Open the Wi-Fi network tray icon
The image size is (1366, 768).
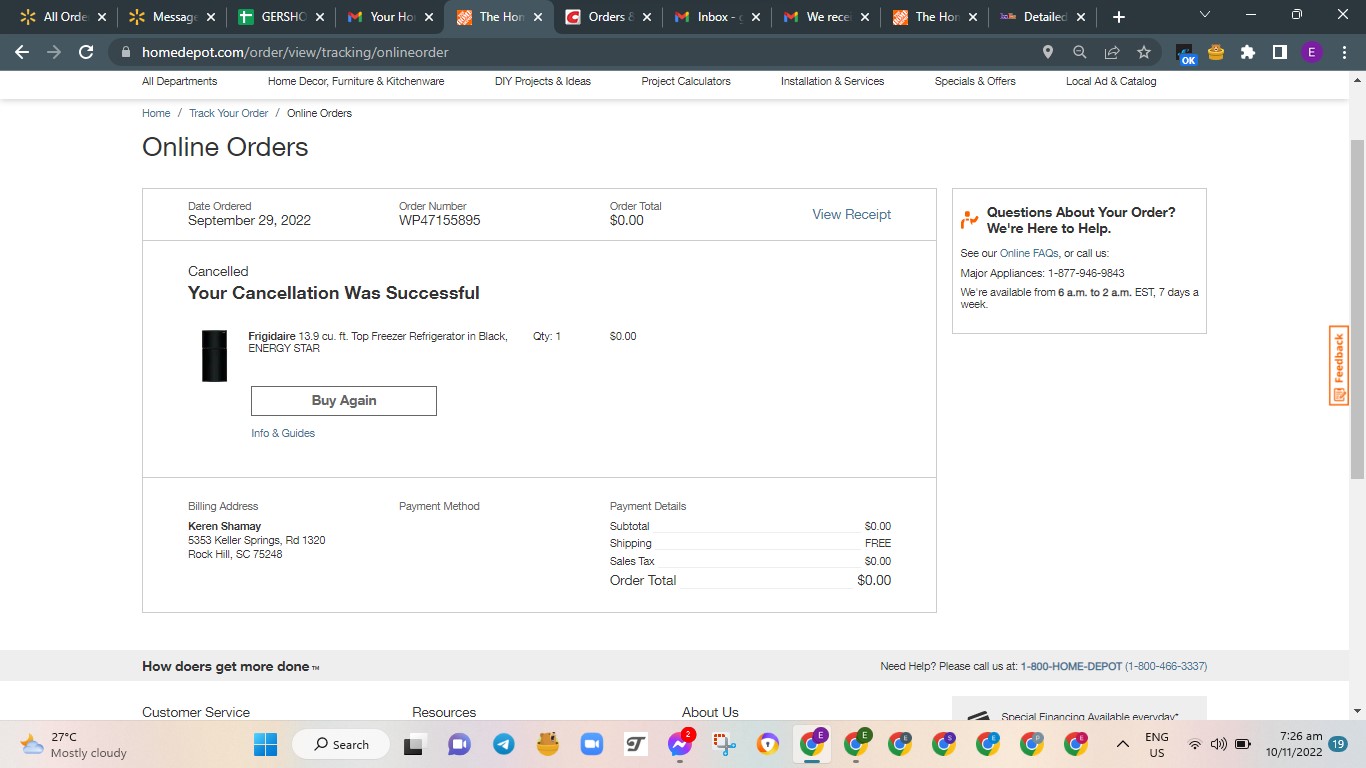[1194, 744]
